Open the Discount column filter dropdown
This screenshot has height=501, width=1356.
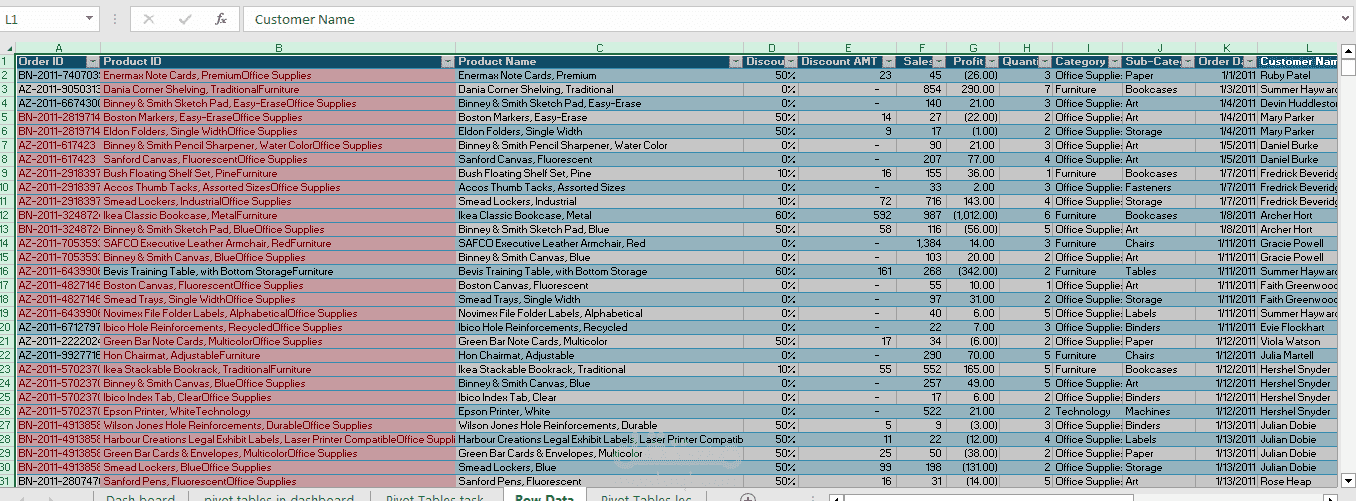click(791, 62)
